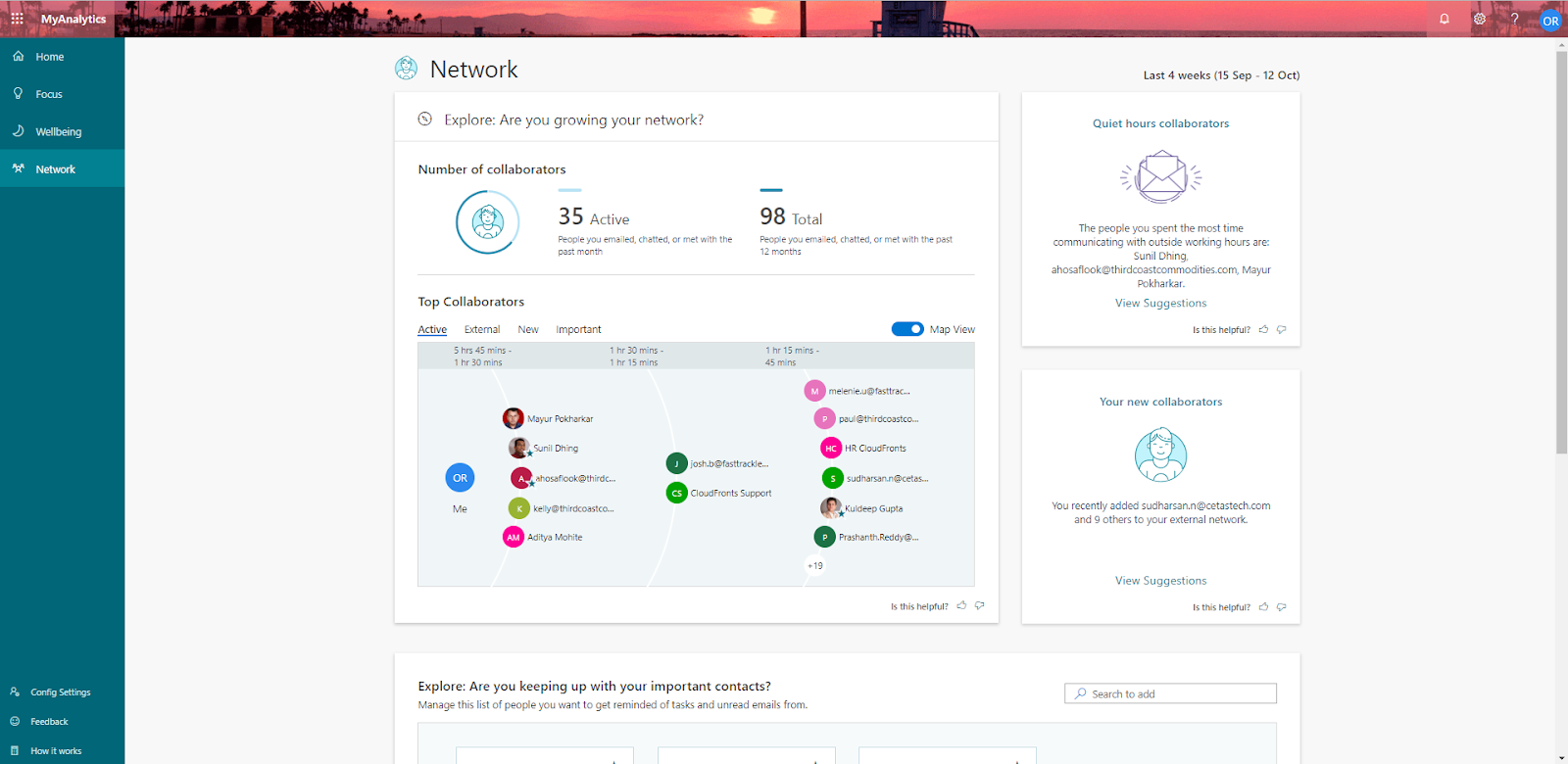Select sudharsan.n@cetas... avatar

tap(833, 478)
